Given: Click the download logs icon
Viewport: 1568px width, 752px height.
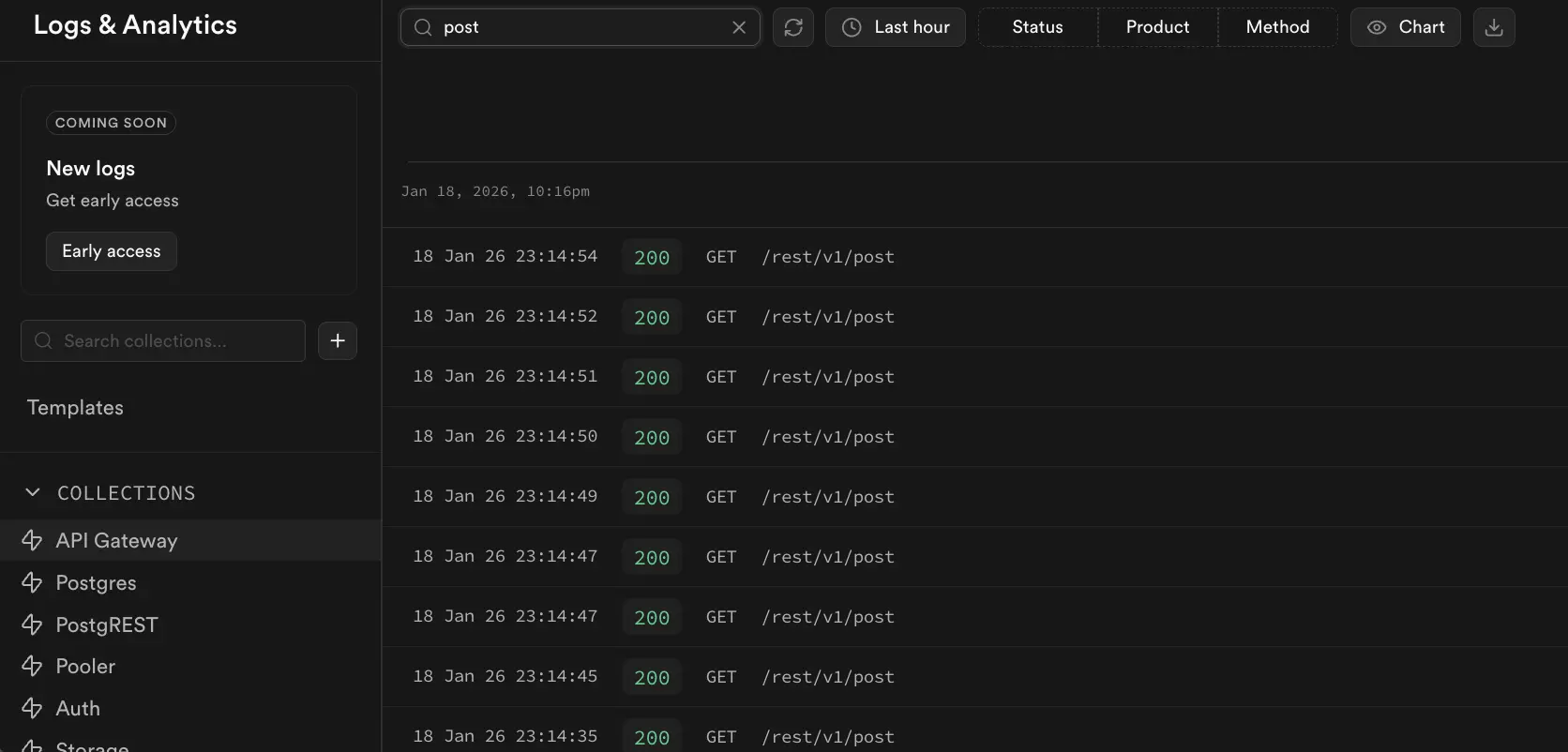Looking at the screenshot, I should tap(1494, 27).
